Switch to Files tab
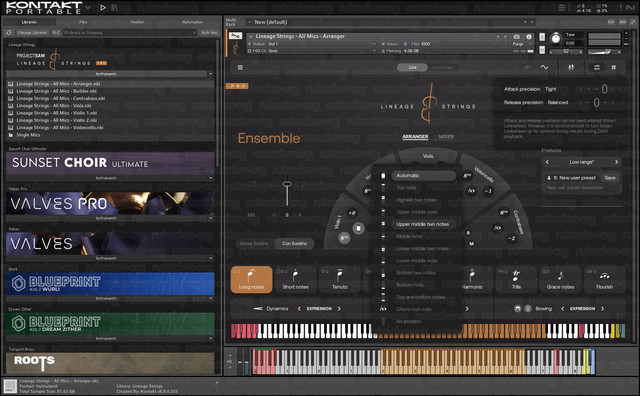Image resolution: width=640 pixels, height=396 pixels. click(x=83, y=22)
